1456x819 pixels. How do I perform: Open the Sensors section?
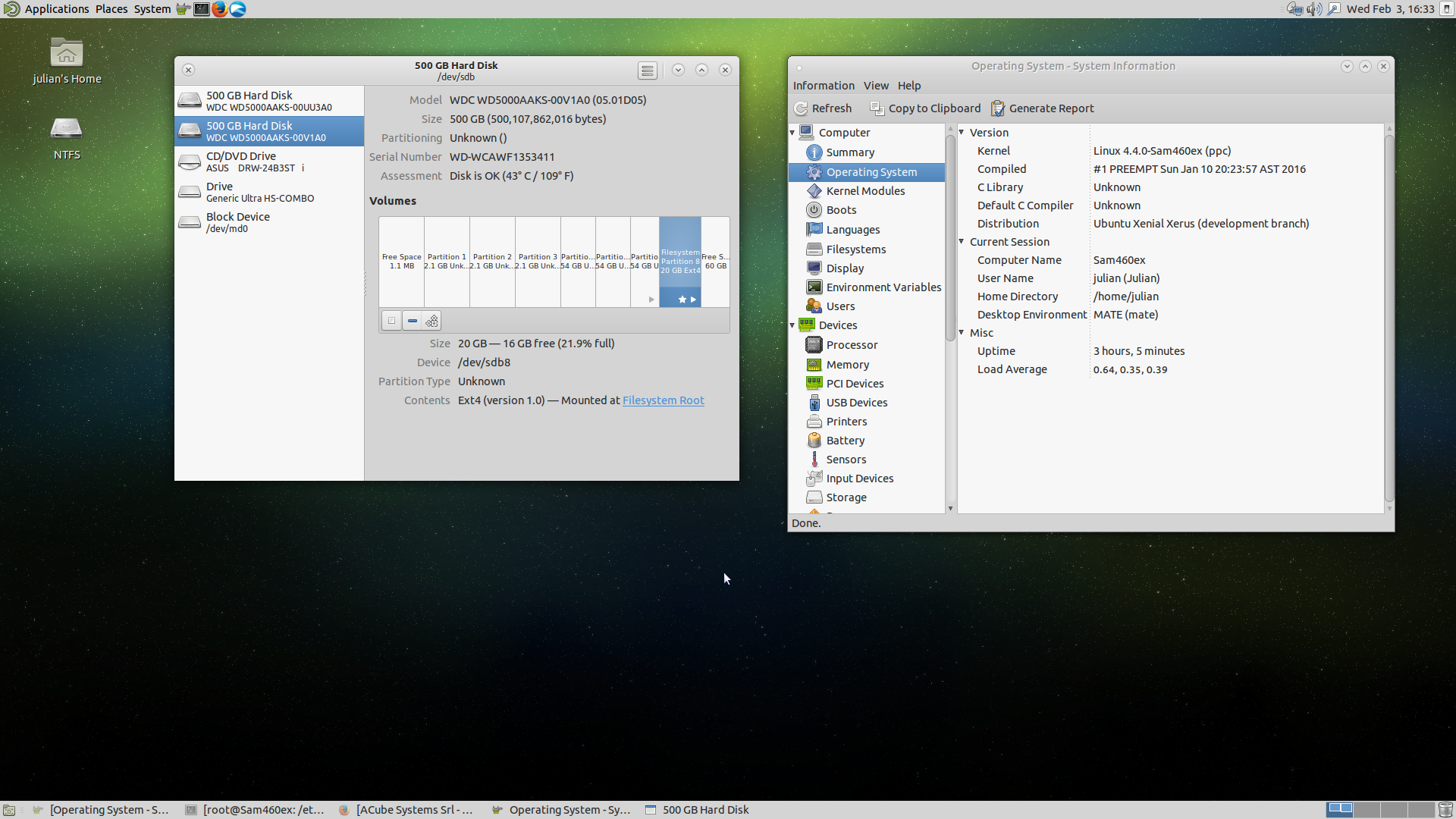click(x=846, y=460)
